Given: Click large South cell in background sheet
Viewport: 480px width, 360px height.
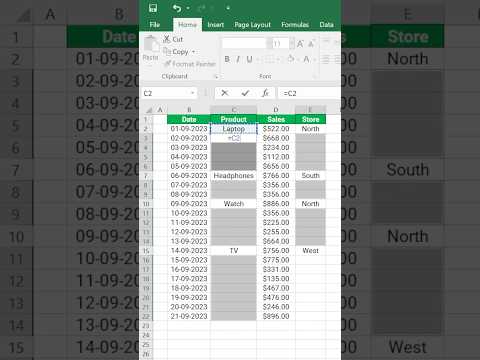Looking at the screenshot, I should 408,170.
